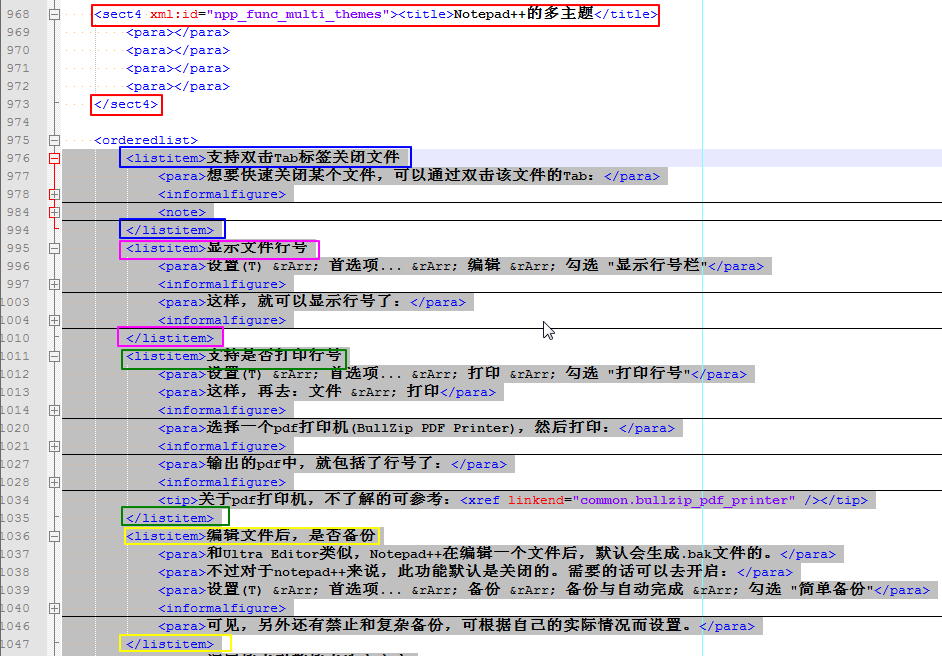Image resolution: width=942 pixels, height=656 pixels.
Task: Collapse the listitem fold at line 995
Action: pyautogui.click(x=54, y=249)
